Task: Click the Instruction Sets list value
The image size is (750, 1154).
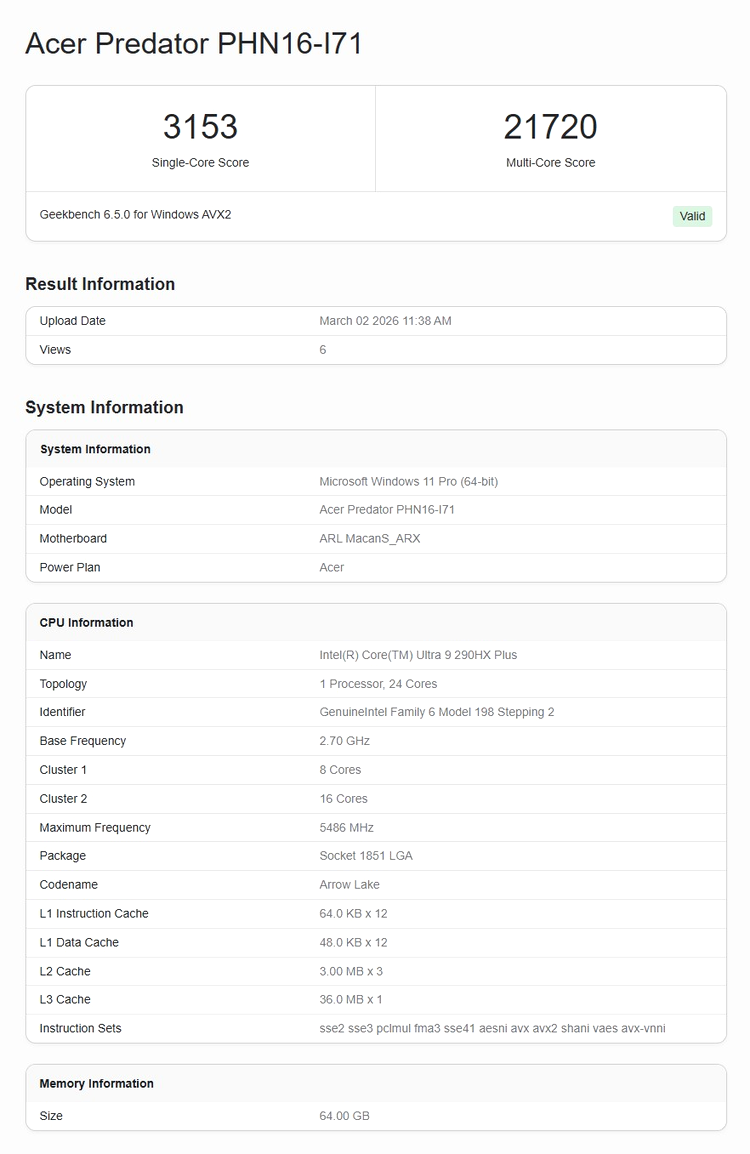Action: coord(492,1029)
